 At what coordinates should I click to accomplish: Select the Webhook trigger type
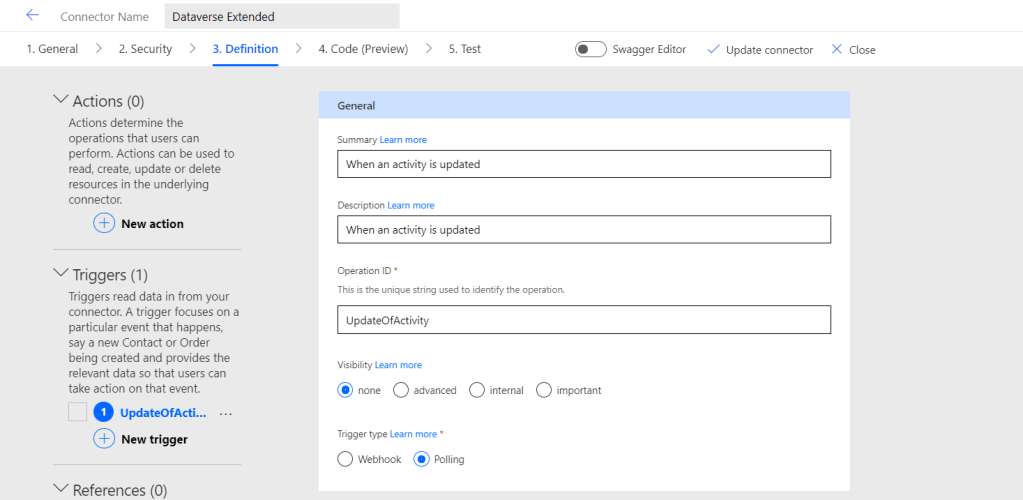(x=346, y=459)
